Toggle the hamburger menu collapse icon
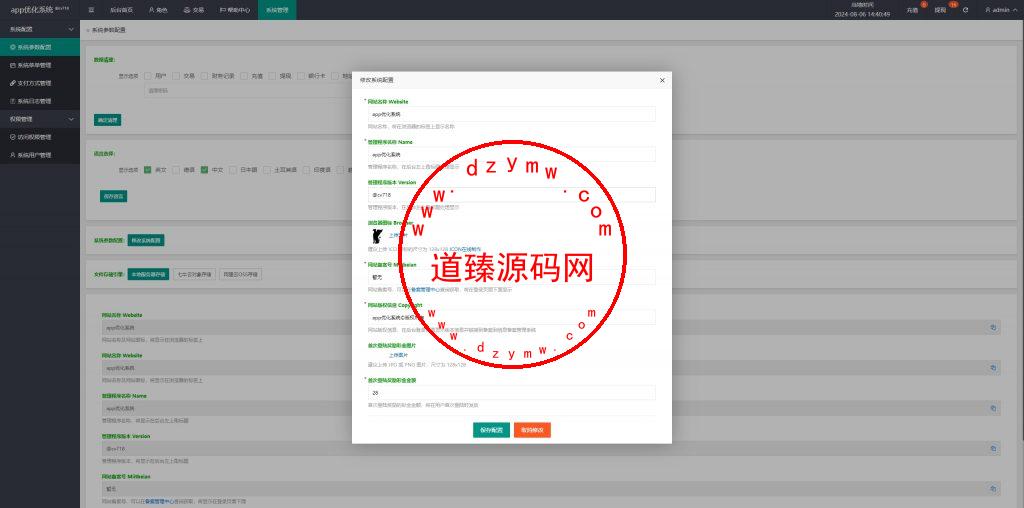Image resolution: width=1024 pixels, height=508 pixels. pyautogui.click(x=91, y=10)
